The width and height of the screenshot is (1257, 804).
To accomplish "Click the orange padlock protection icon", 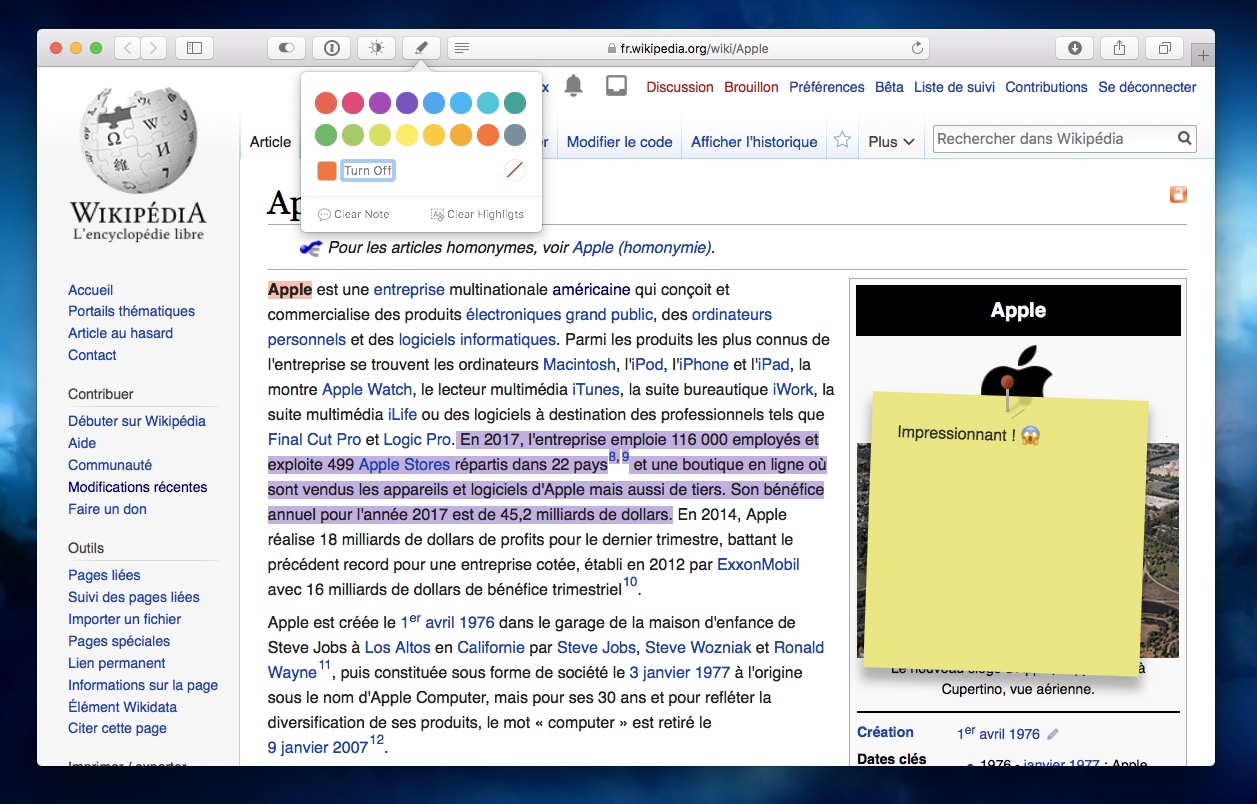I will [x=1178, y=194].
